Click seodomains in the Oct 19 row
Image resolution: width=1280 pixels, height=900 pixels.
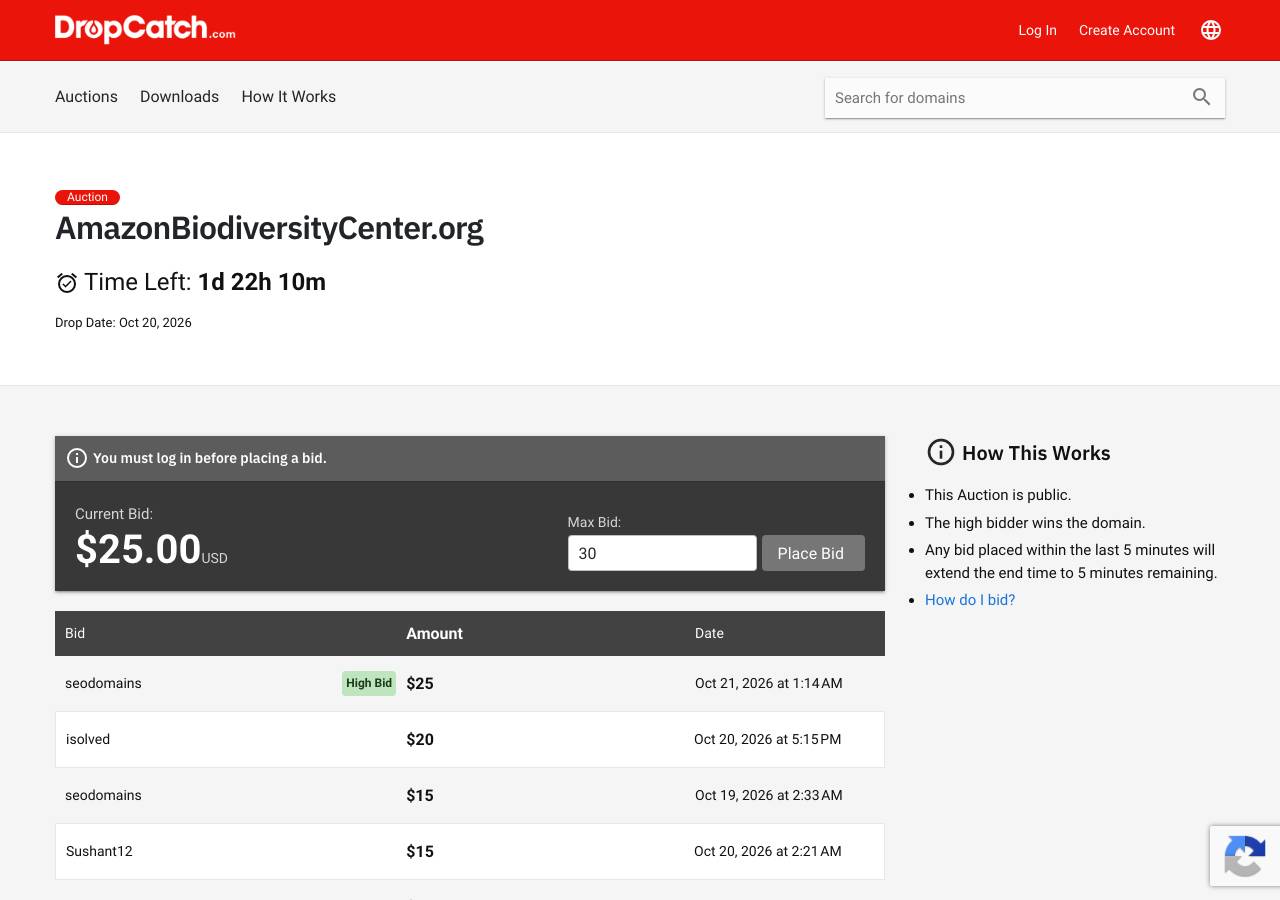click(x=103, y=795)
